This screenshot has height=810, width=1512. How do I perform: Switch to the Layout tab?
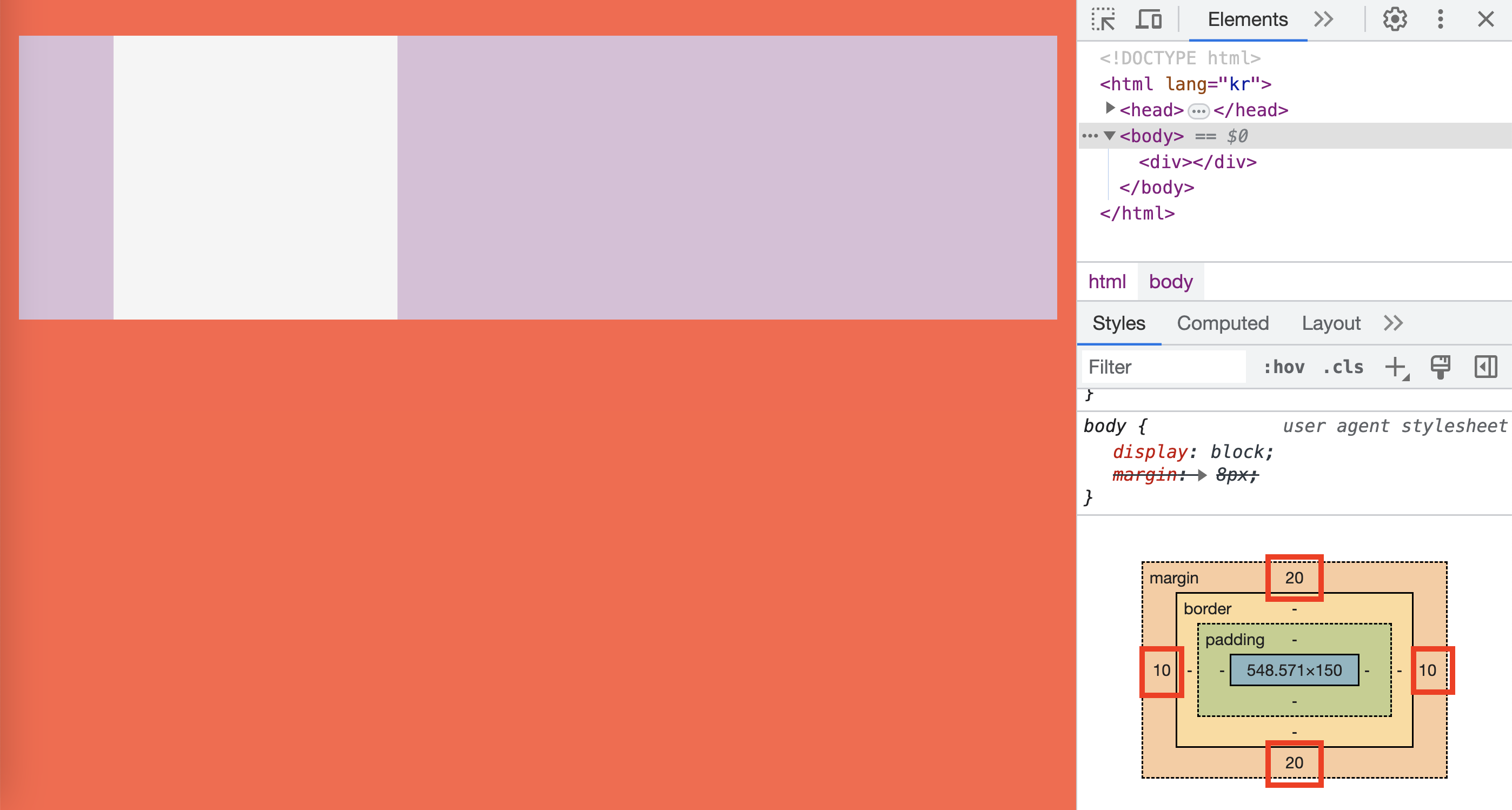tap(1331, 323)
